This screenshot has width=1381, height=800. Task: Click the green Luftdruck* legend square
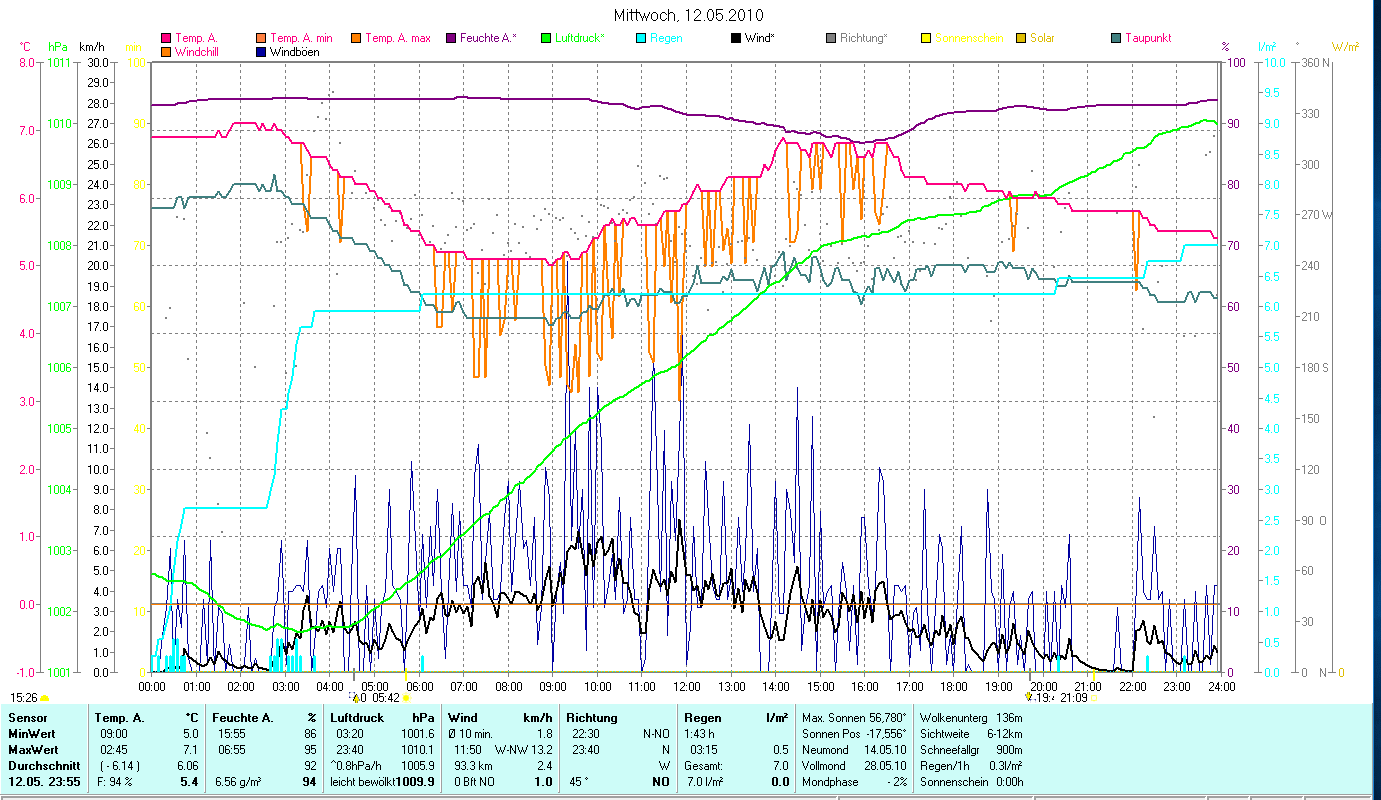click(x=546, y=38)
